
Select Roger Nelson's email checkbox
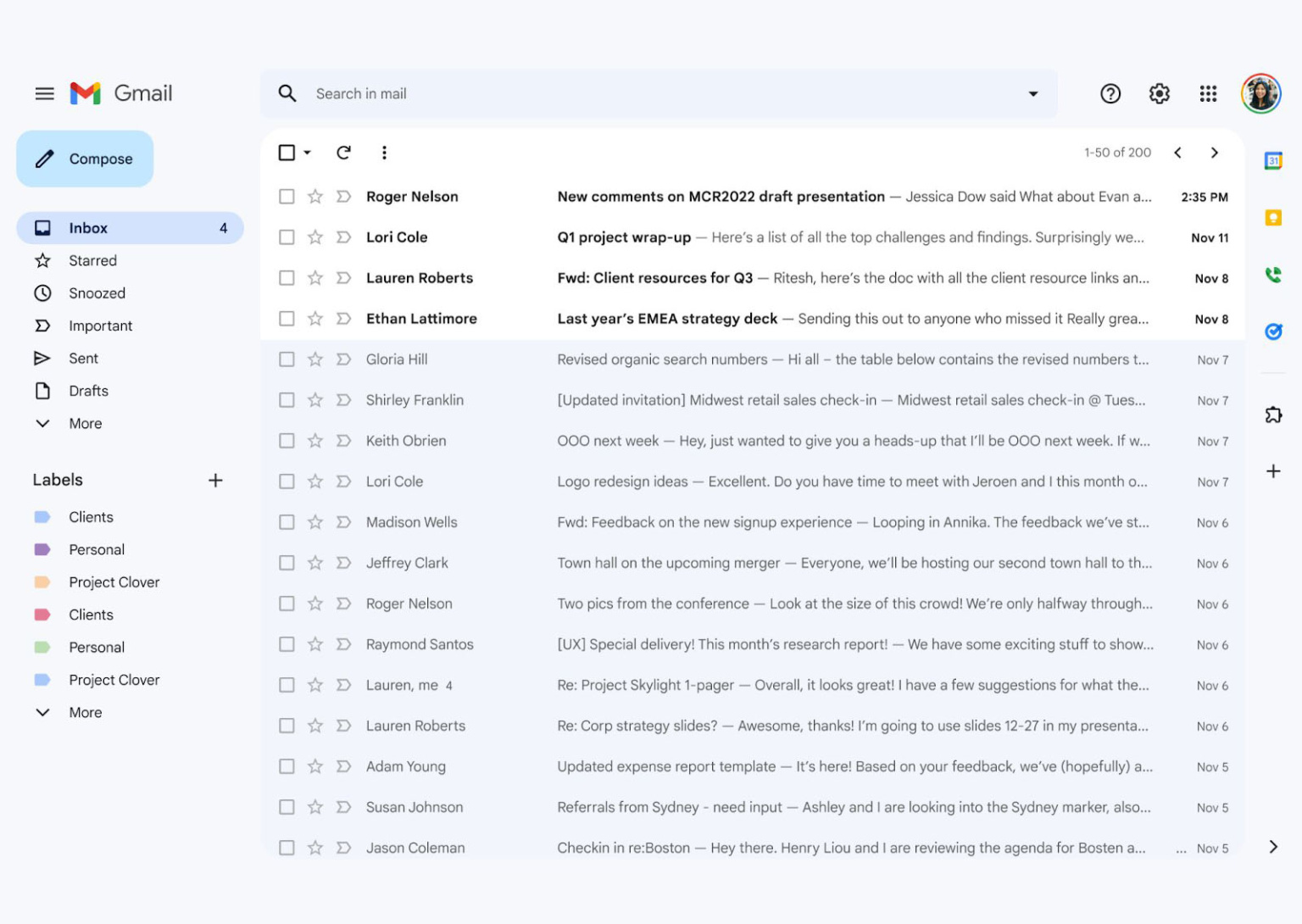coord(287,196)
